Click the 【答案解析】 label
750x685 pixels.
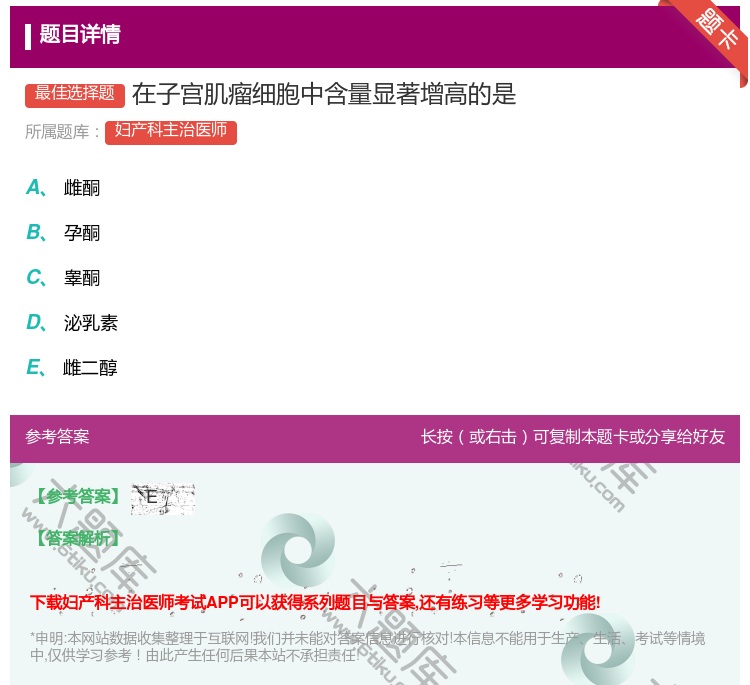point(78,539)
